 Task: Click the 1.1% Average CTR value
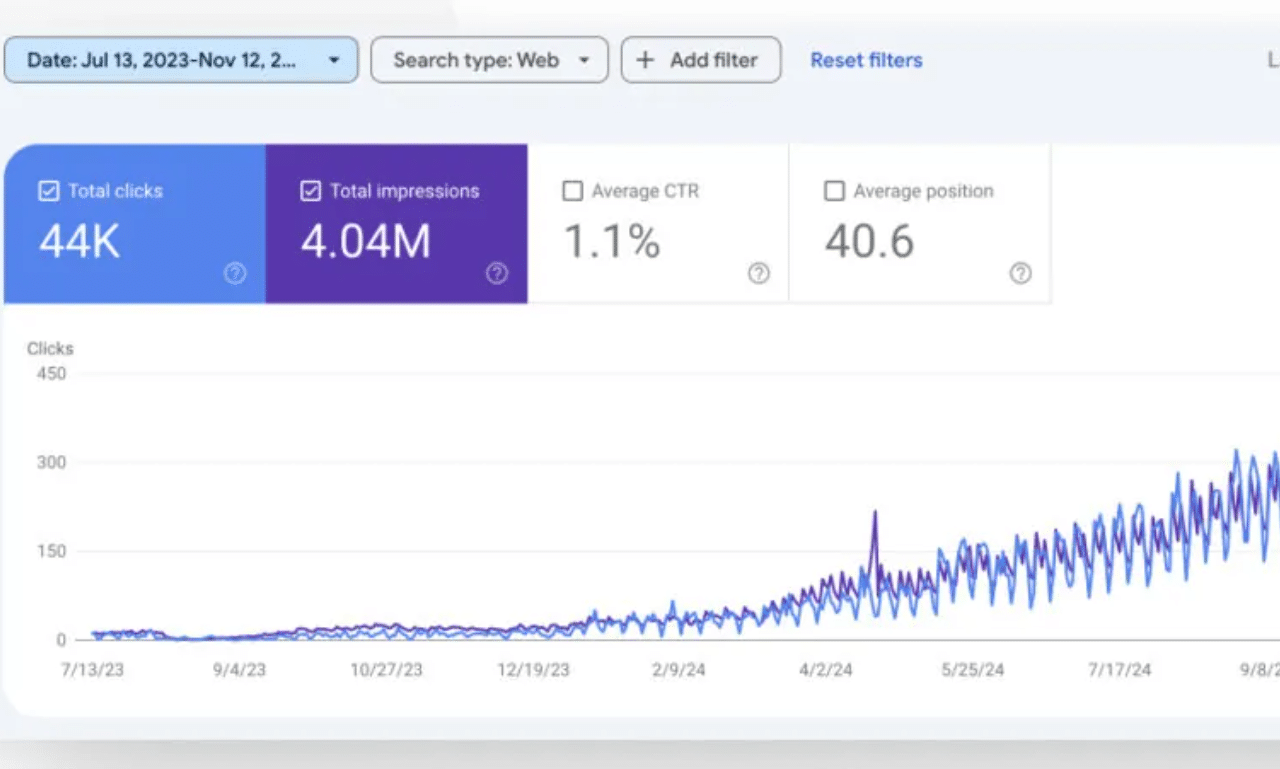612,242
